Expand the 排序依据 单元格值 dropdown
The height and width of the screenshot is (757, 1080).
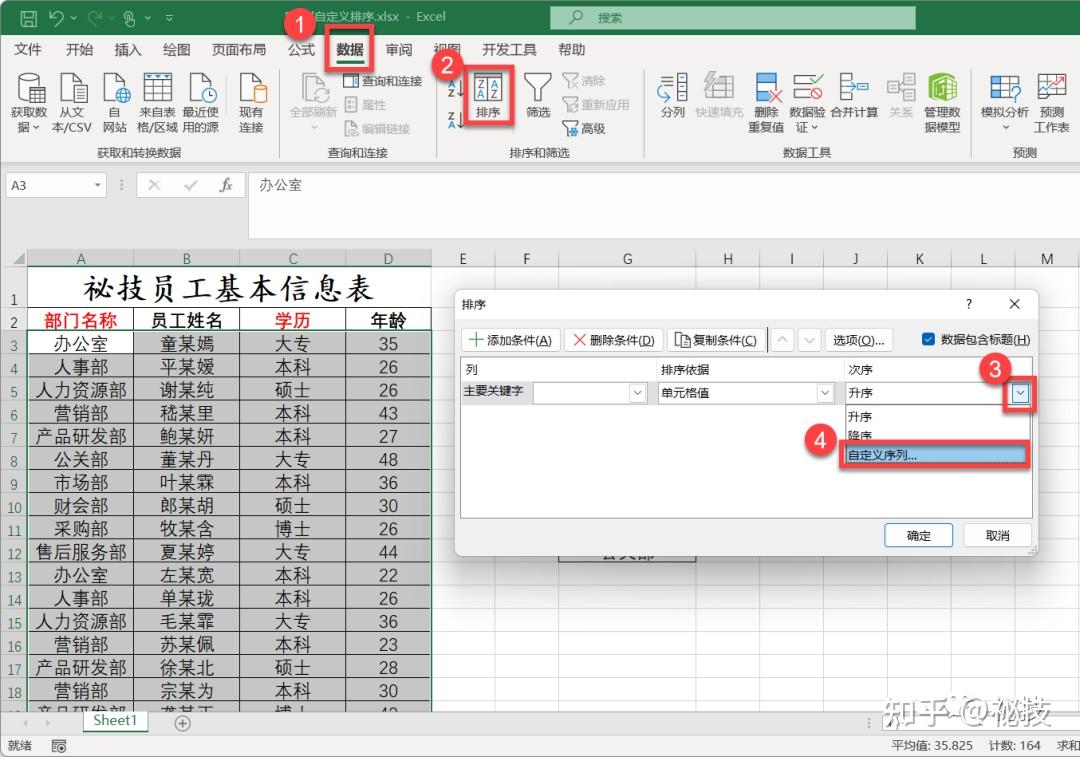pyautogui.click(x=825, y=393)
